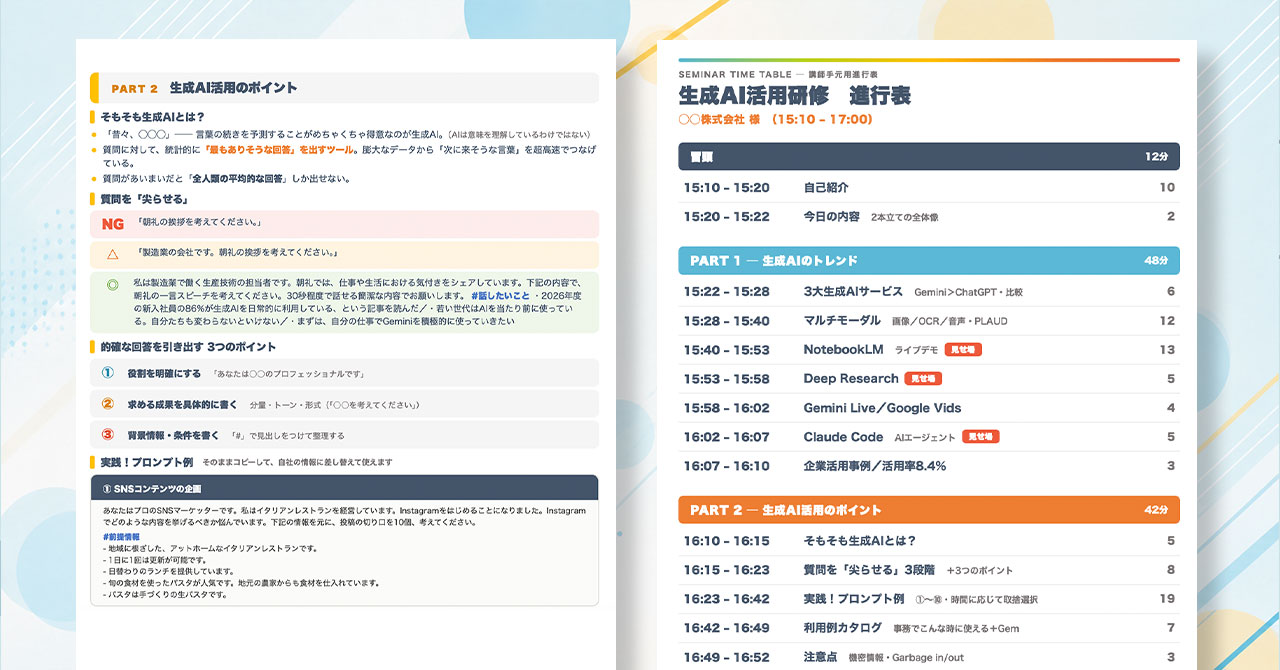Screen dimensions: 1280x670
Task: Click the マルチモーダル row title
Action: point(843,321)
